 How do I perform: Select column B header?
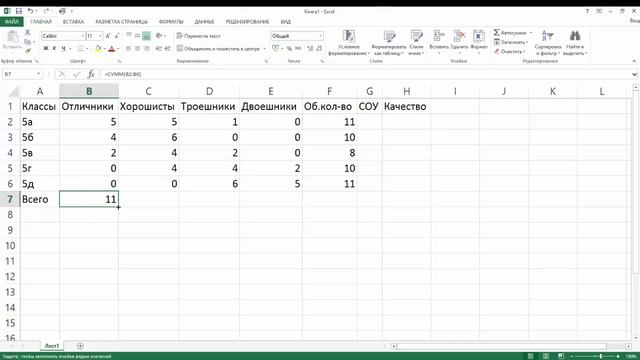point(89,91)
